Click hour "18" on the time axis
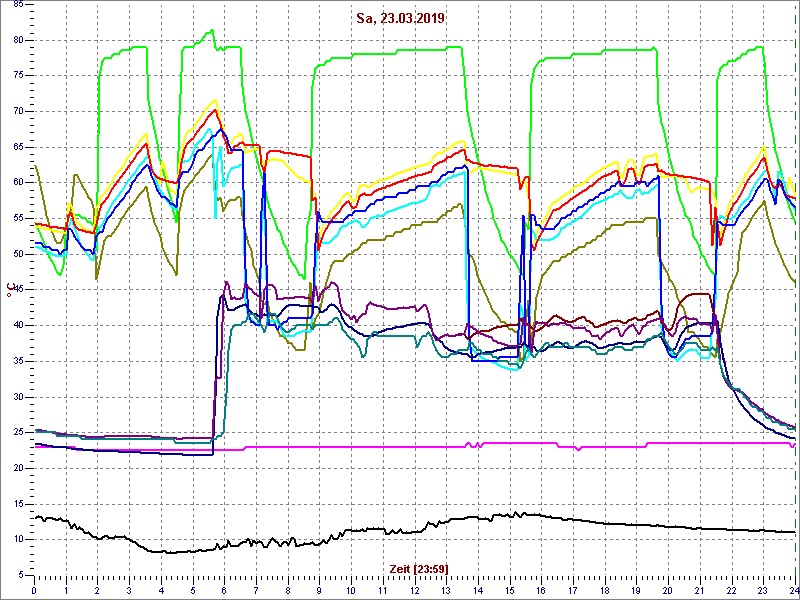Screen dimensions: 800x600 605,588
